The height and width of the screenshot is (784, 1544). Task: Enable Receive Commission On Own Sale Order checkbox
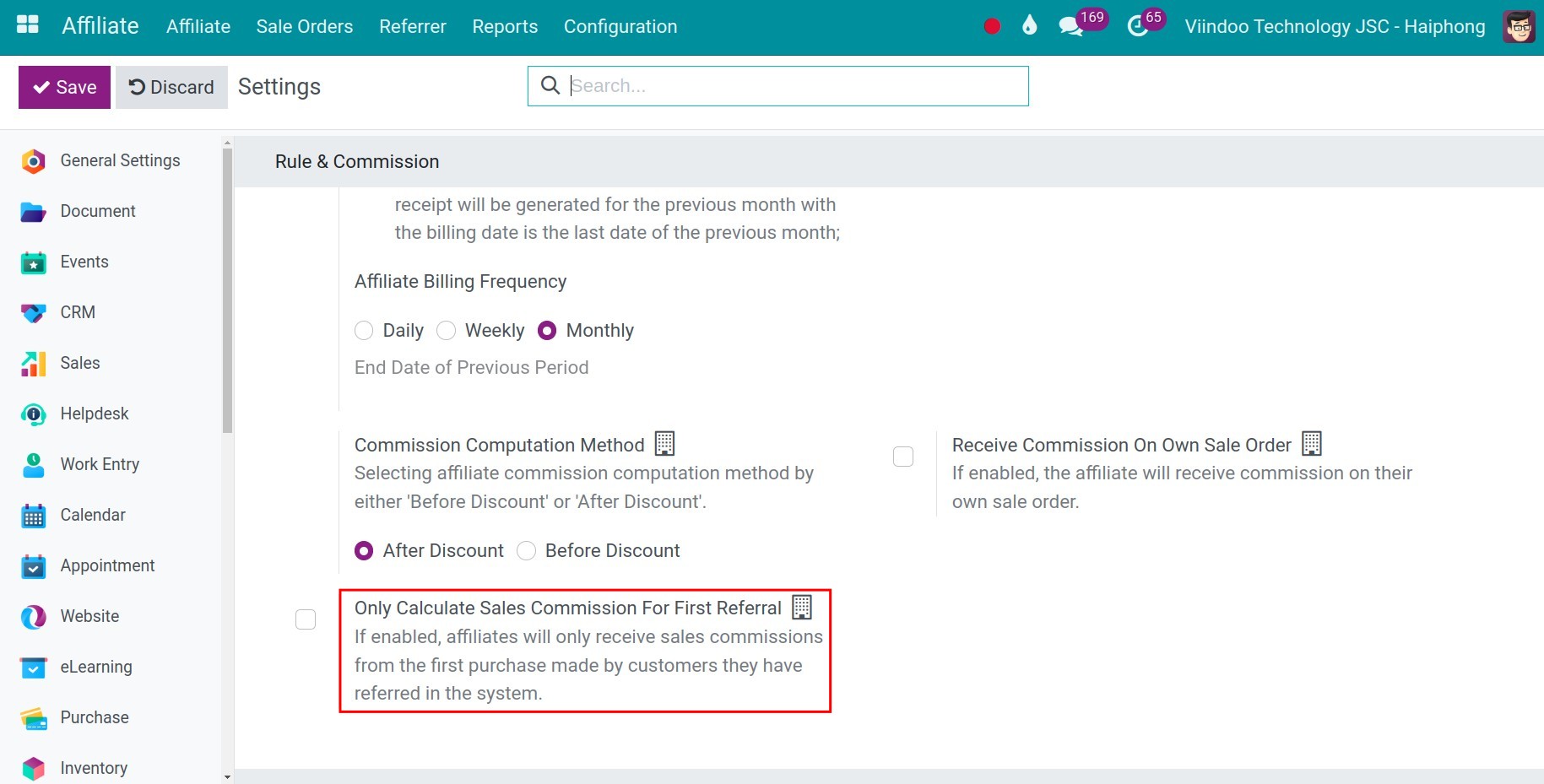click(903, 457)
